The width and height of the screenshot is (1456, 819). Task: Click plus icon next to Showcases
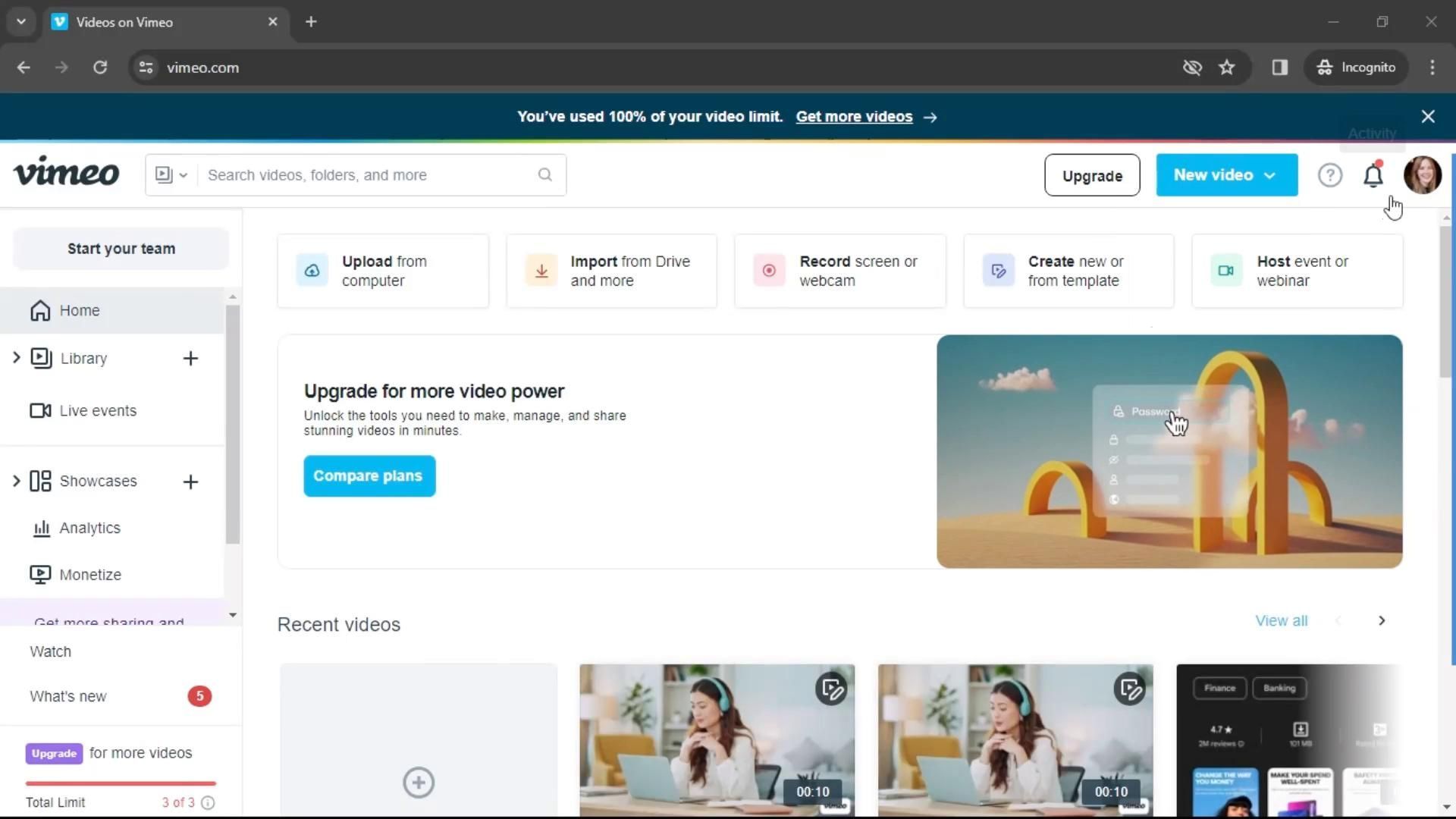(190, 482)
